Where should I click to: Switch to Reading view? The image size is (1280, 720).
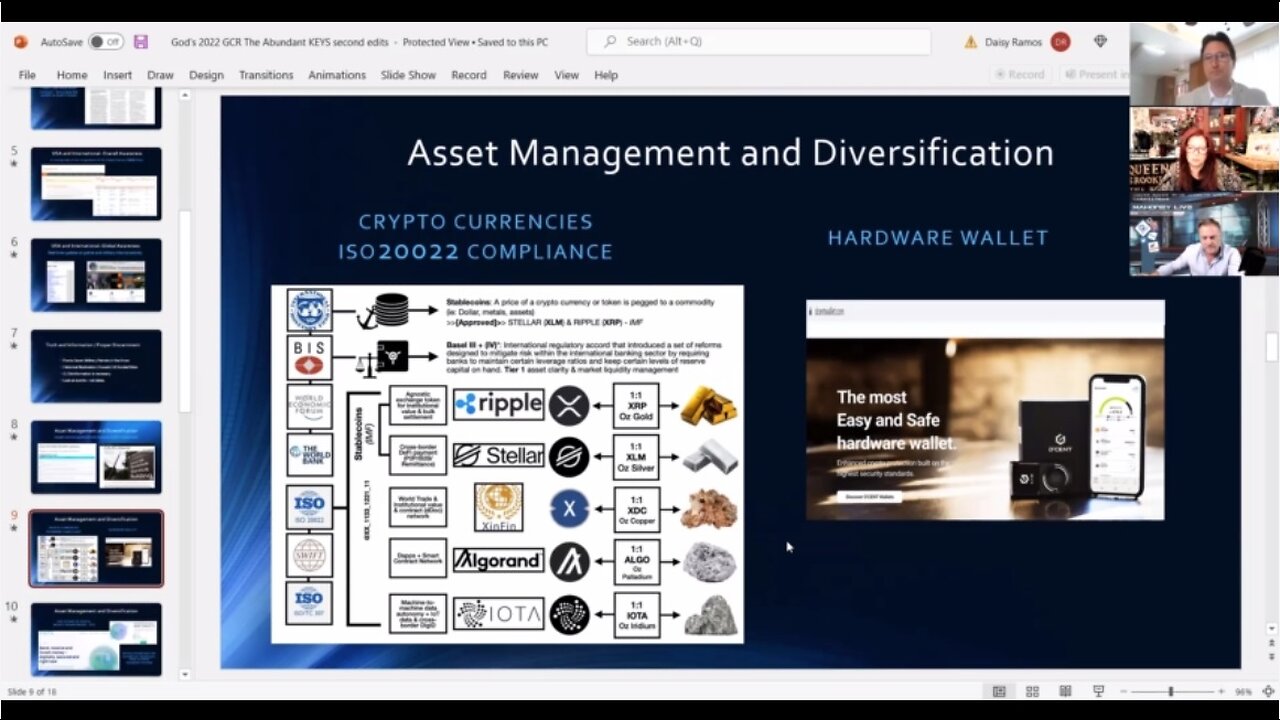click(1065, 691)
